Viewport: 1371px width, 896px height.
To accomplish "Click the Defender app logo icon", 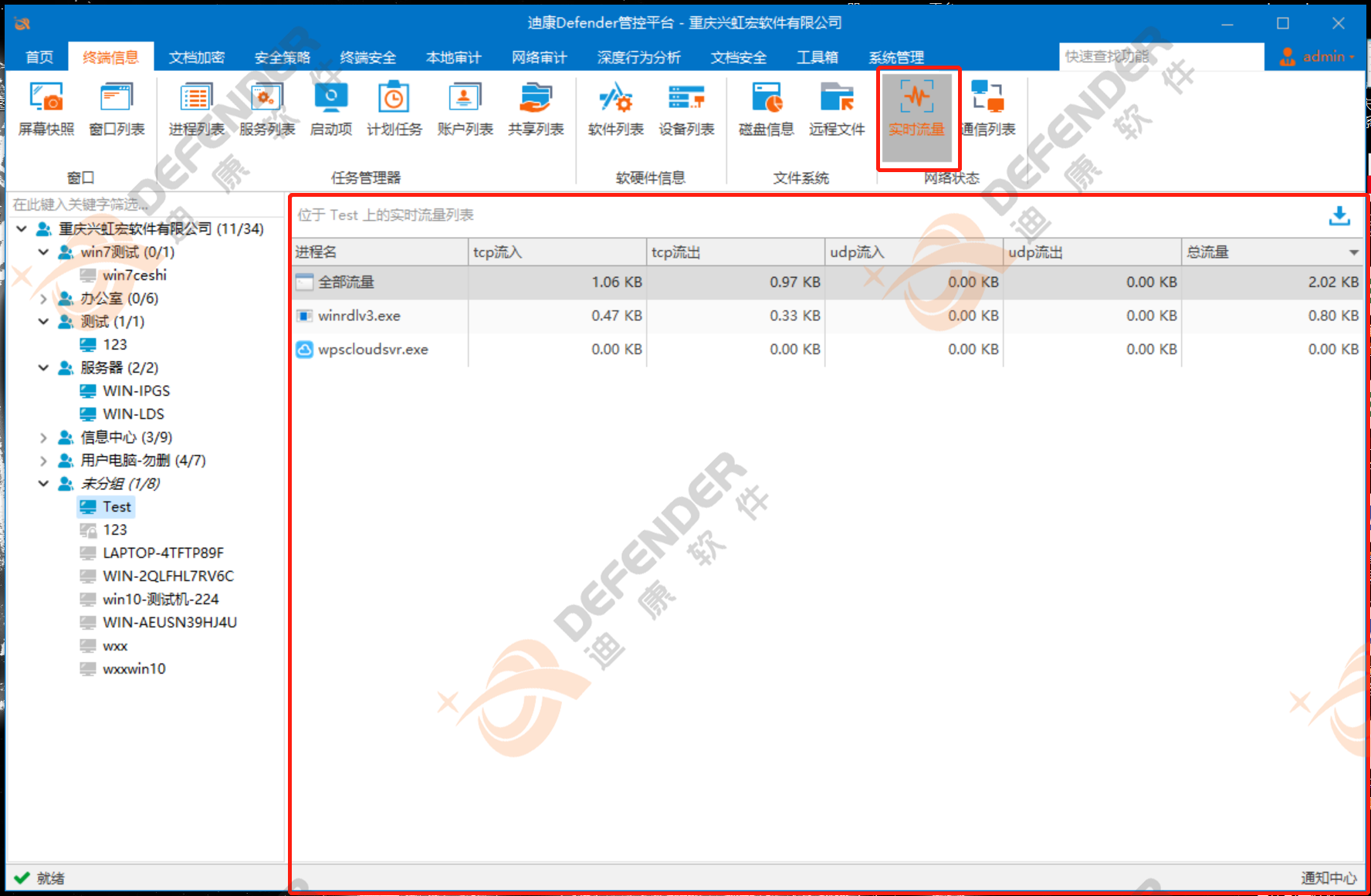I will (22, 23).
